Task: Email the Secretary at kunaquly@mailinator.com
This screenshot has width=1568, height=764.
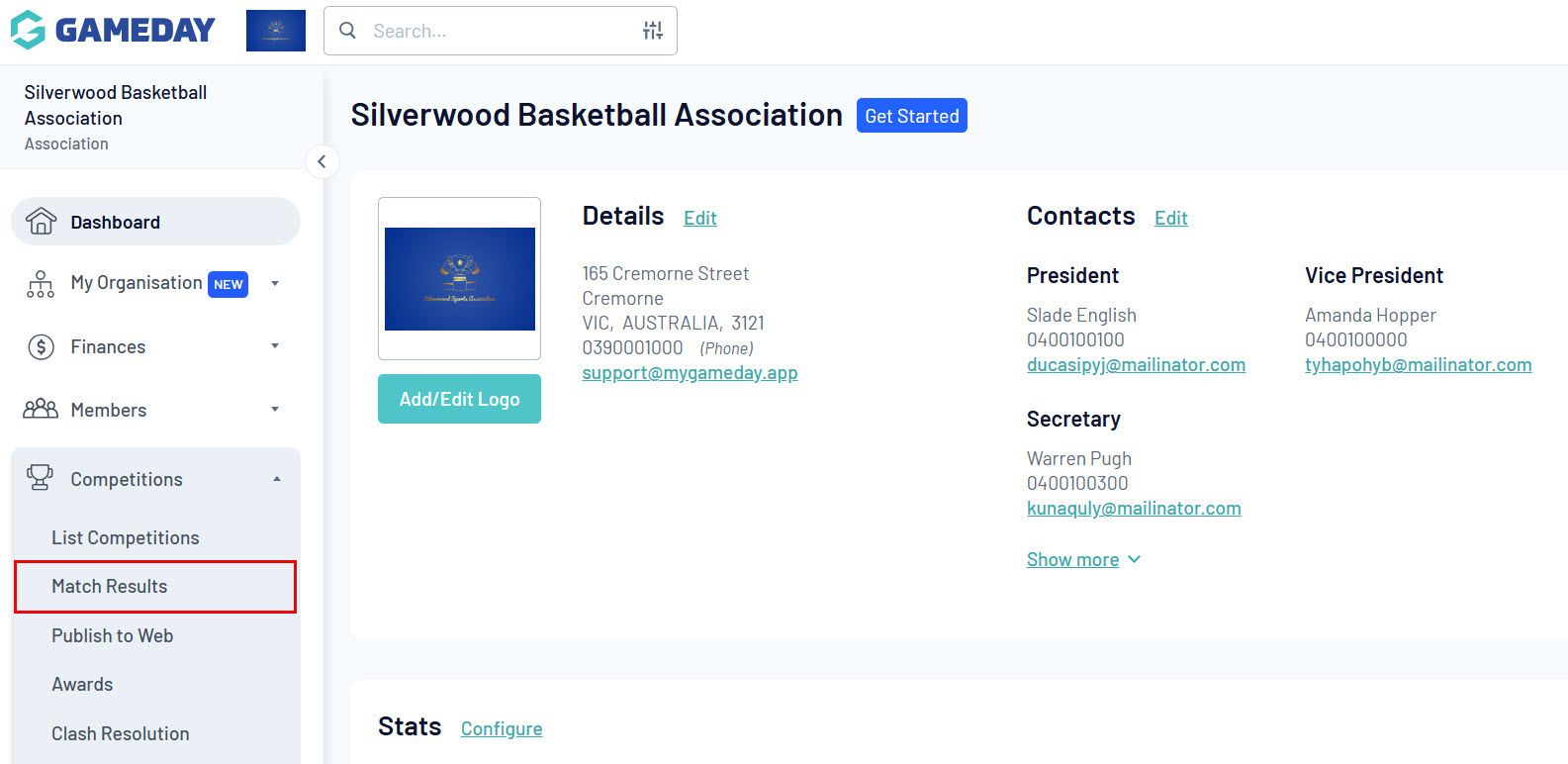Action: point(1134,508)
